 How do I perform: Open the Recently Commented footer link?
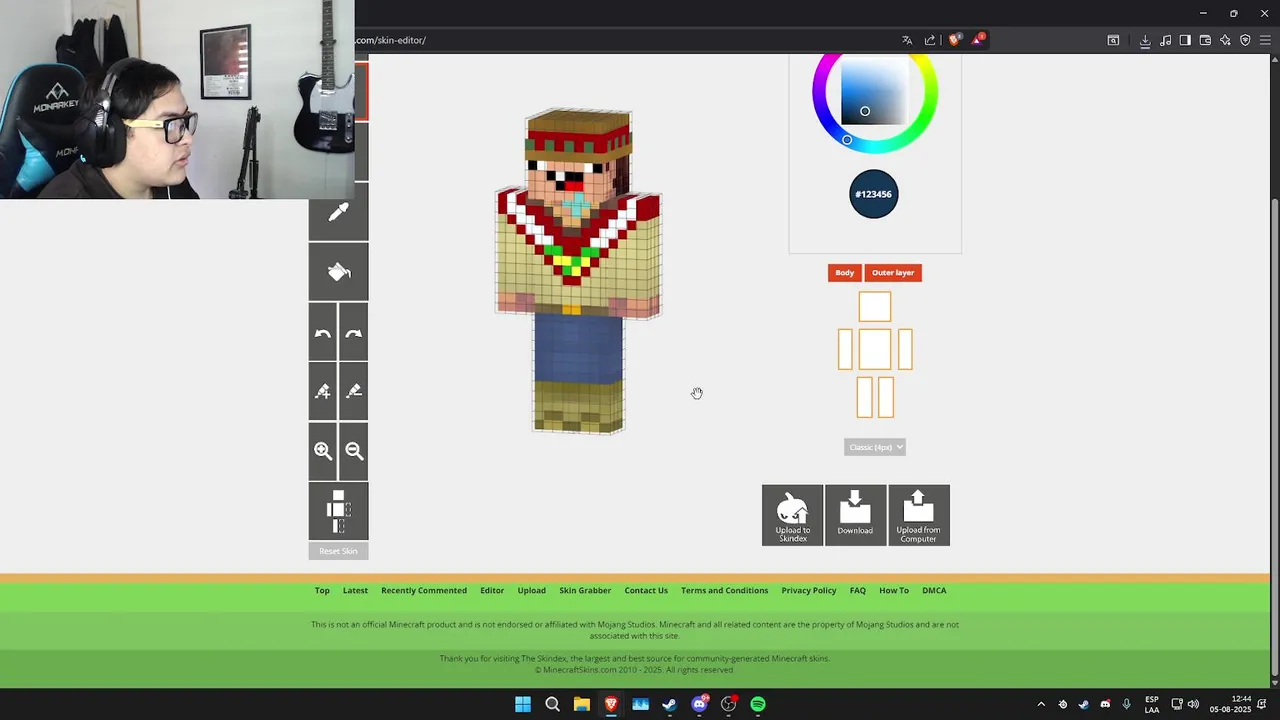[x=424, y=590]
